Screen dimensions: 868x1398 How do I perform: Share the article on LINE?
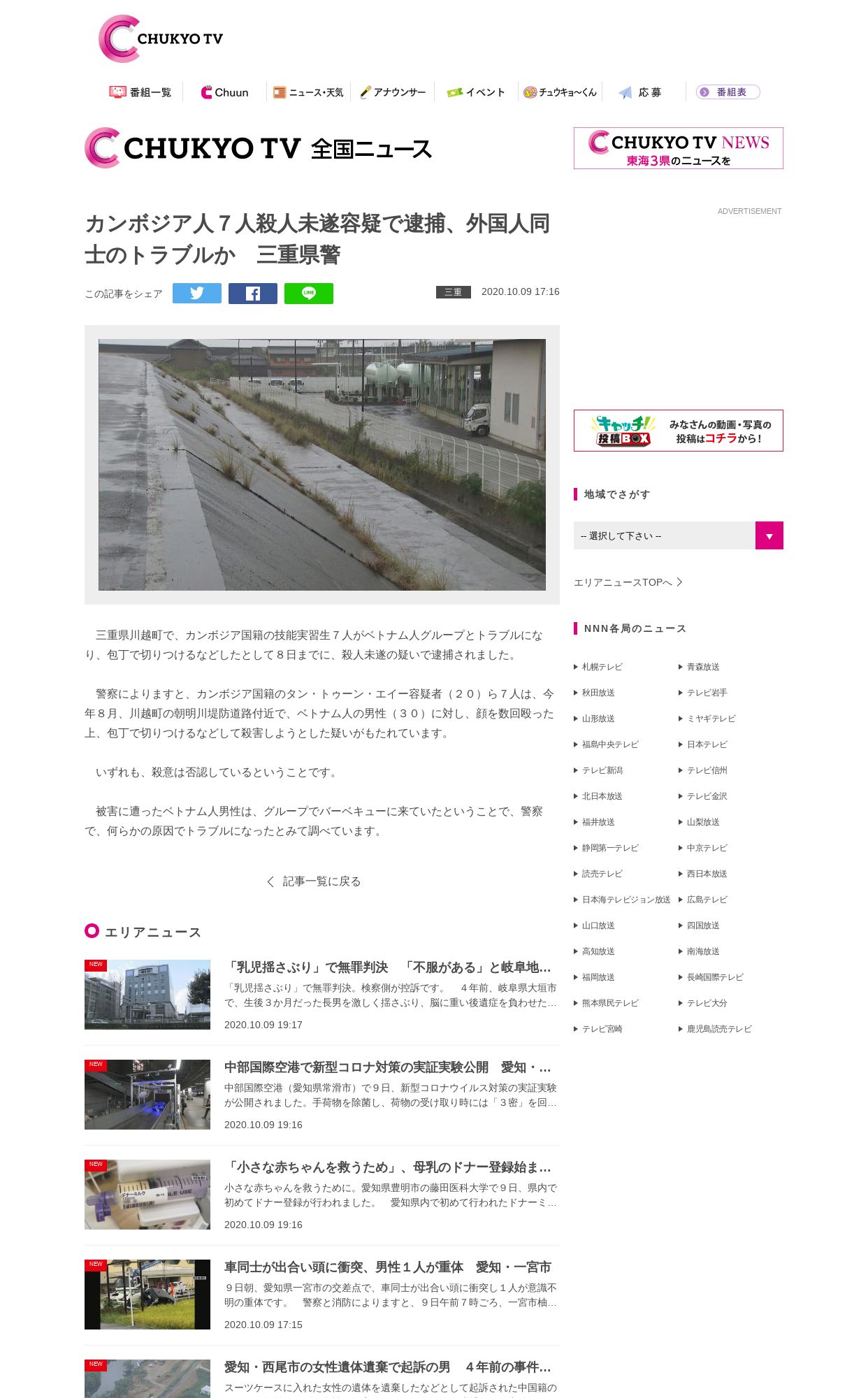point(309,294)
